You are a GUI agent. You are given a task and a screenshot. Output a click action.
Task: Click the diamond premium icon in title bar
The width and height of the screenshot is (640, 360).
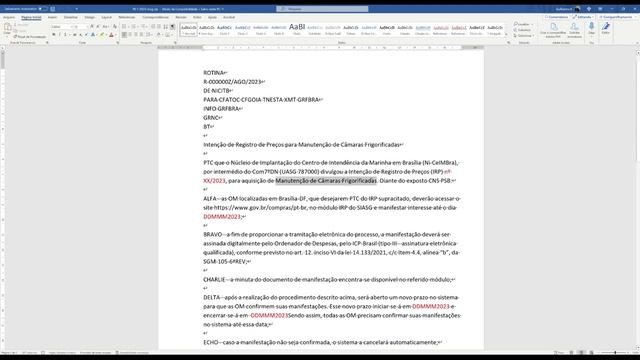coord(589,9)
